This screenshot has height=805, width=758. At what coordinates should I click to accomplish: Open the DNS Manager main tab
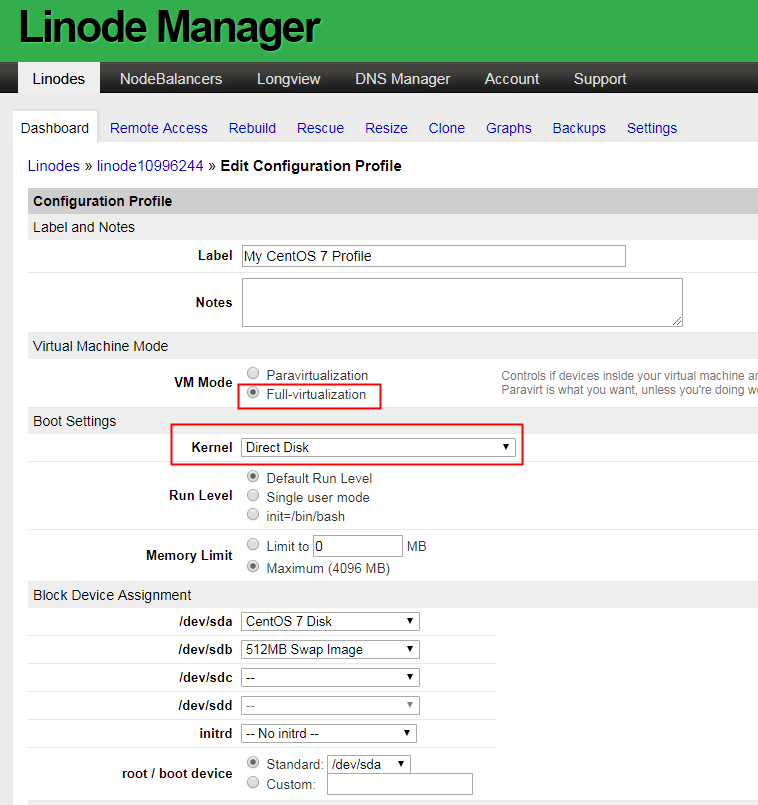[x=403, y=79]
